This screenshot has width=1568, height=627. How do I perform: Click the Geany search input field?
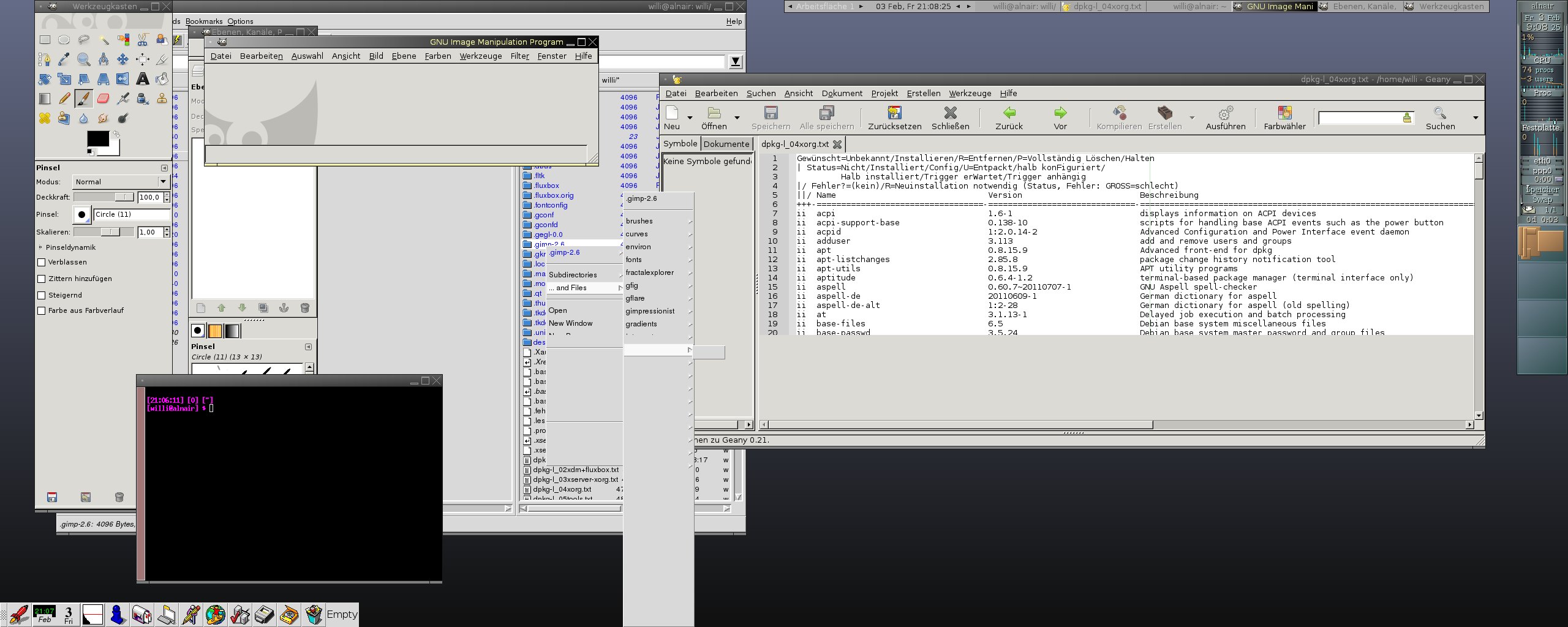pos(1365,118)
